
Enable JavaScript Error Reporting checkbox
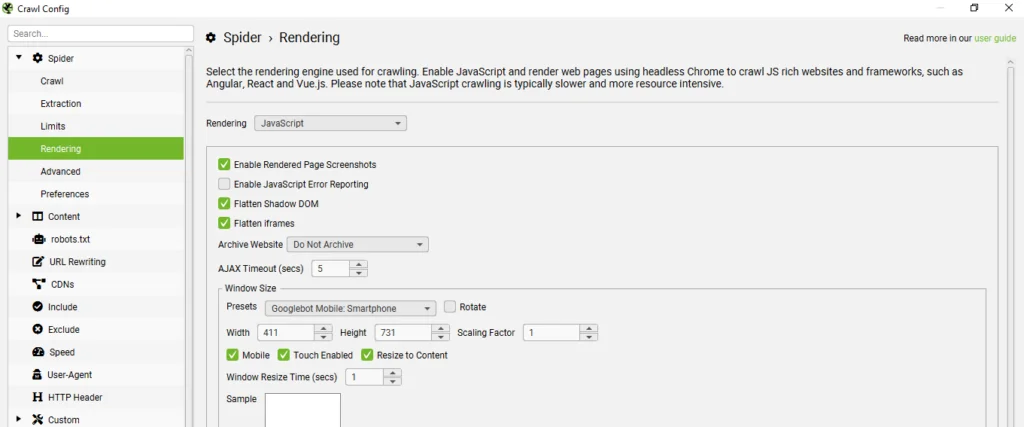224,184
